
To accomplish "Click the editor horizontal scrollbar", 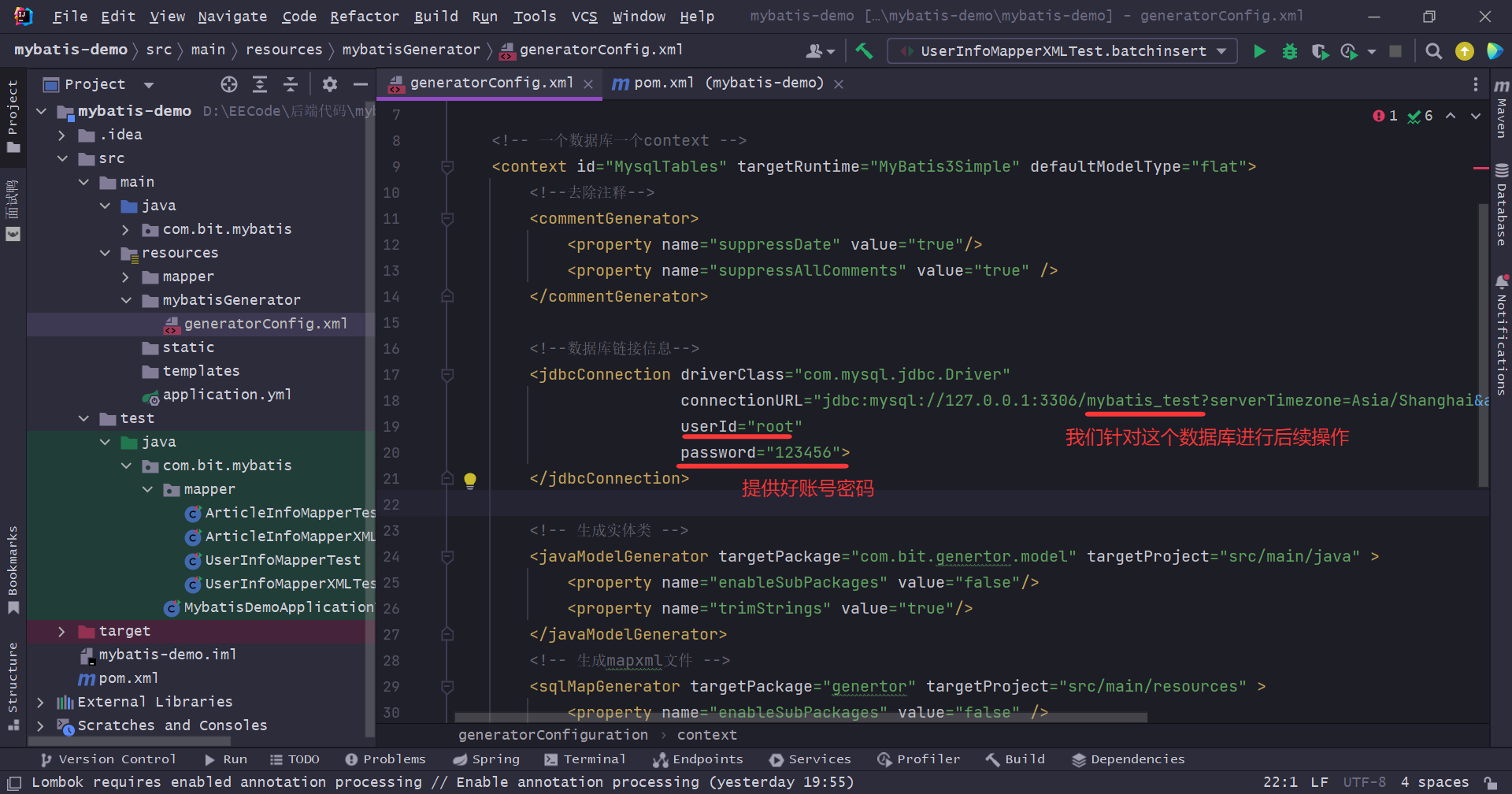I will (801, 718).
